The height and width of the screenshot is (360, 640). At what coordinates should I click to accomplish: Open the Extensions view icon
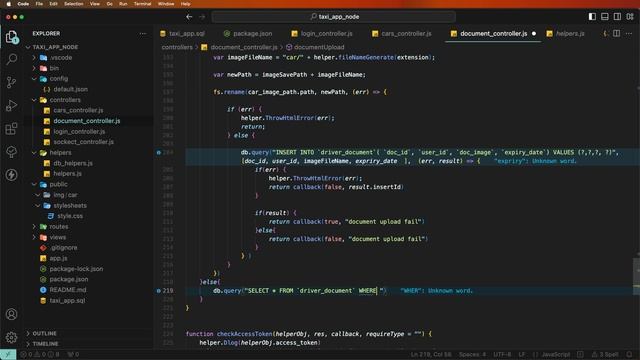[x=11, y=129]
